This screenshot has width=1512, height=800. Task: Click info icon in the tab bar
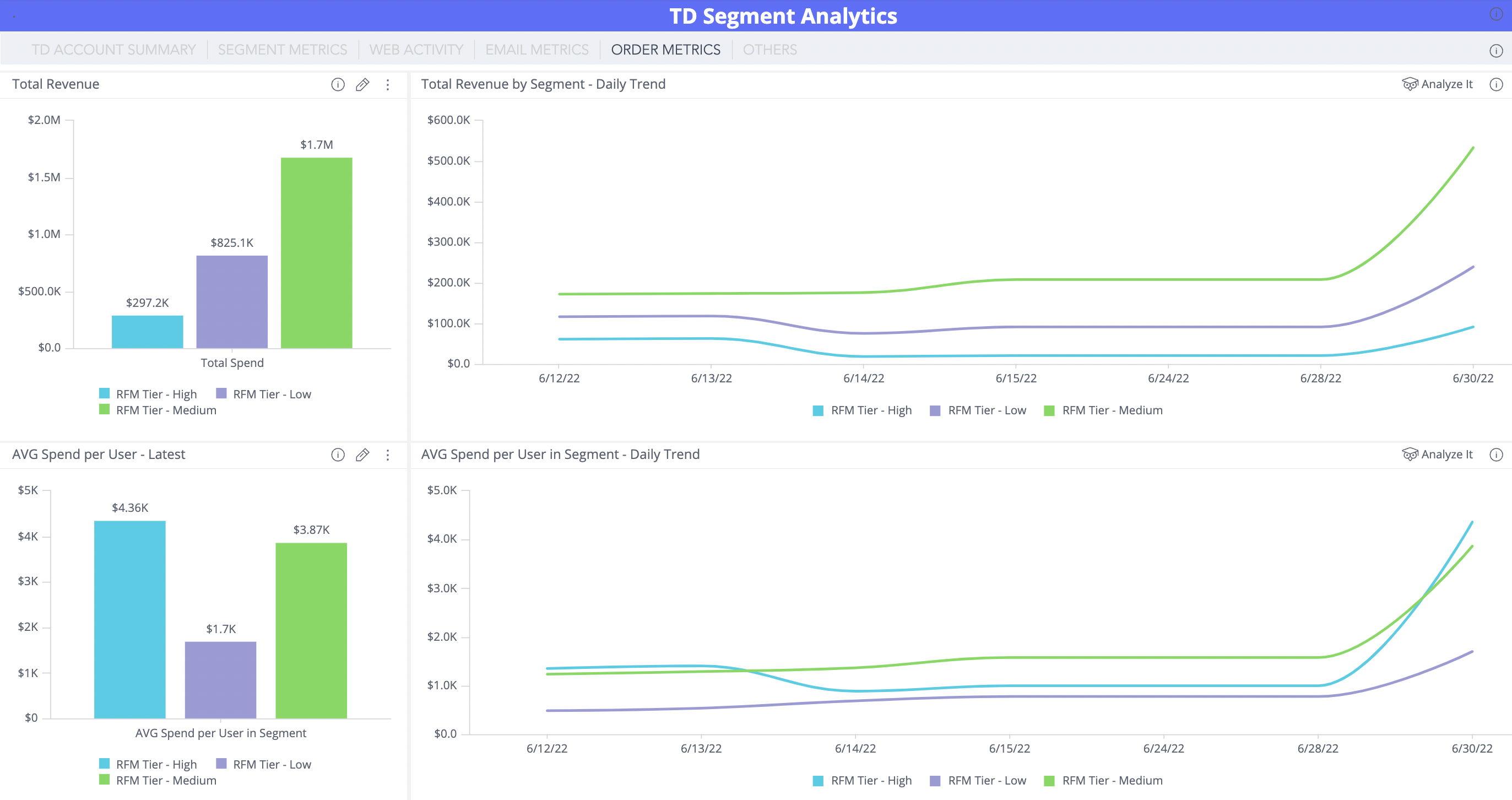click(1496, 51)
